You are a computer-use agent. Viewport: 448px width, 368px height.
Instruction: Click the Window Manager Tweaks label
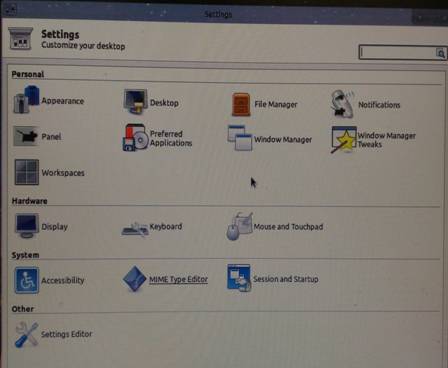pyautogui.click(x=386, y=140)
